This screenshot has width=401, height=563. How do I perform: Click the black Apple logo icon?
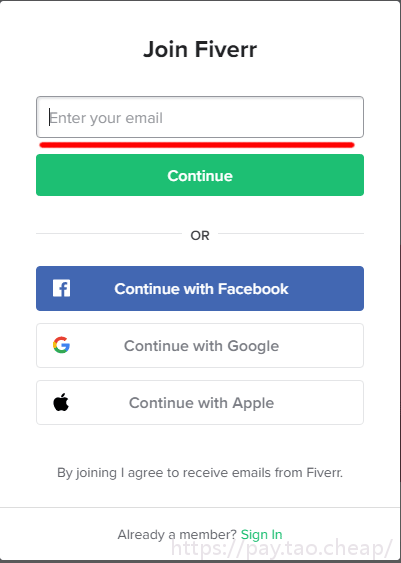61,402
